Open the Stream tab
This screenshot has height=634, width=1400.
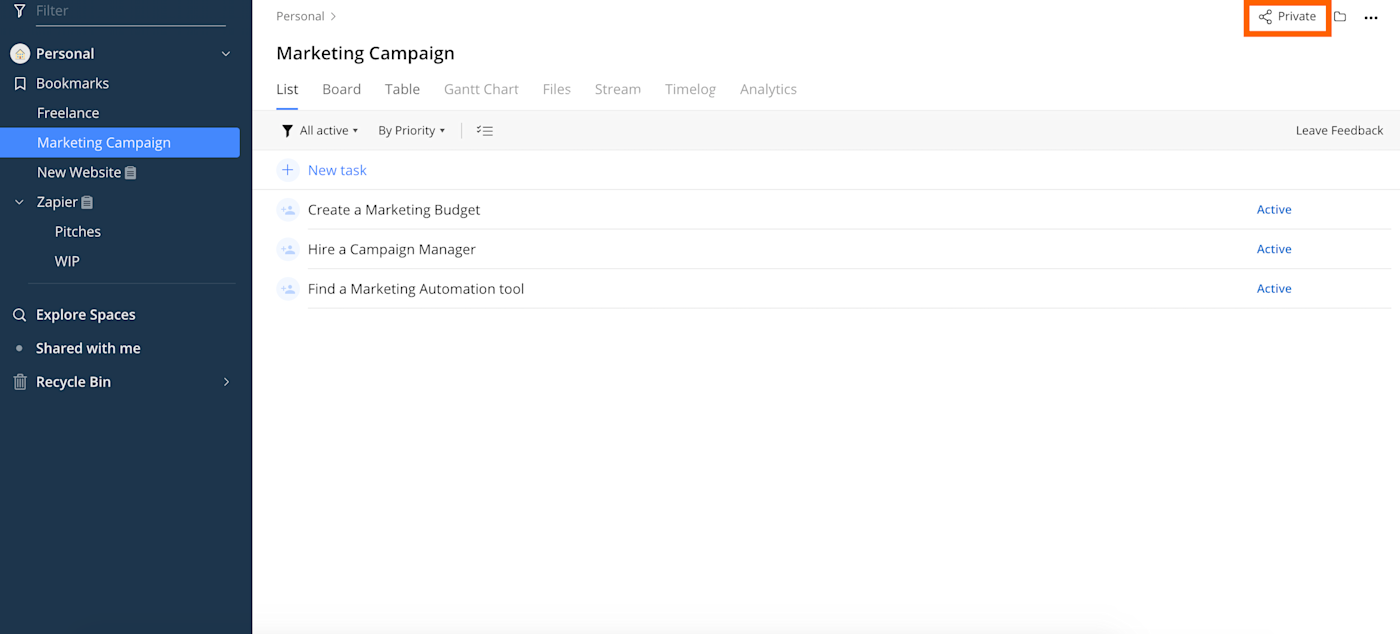click(618, 89)
